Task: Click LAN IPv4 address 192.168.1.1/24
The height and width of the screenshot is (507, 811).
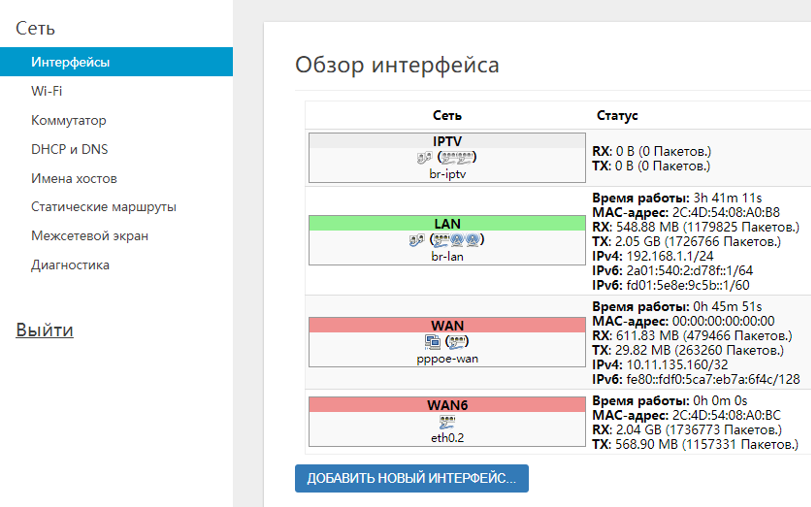Action: tap(670, 256)
